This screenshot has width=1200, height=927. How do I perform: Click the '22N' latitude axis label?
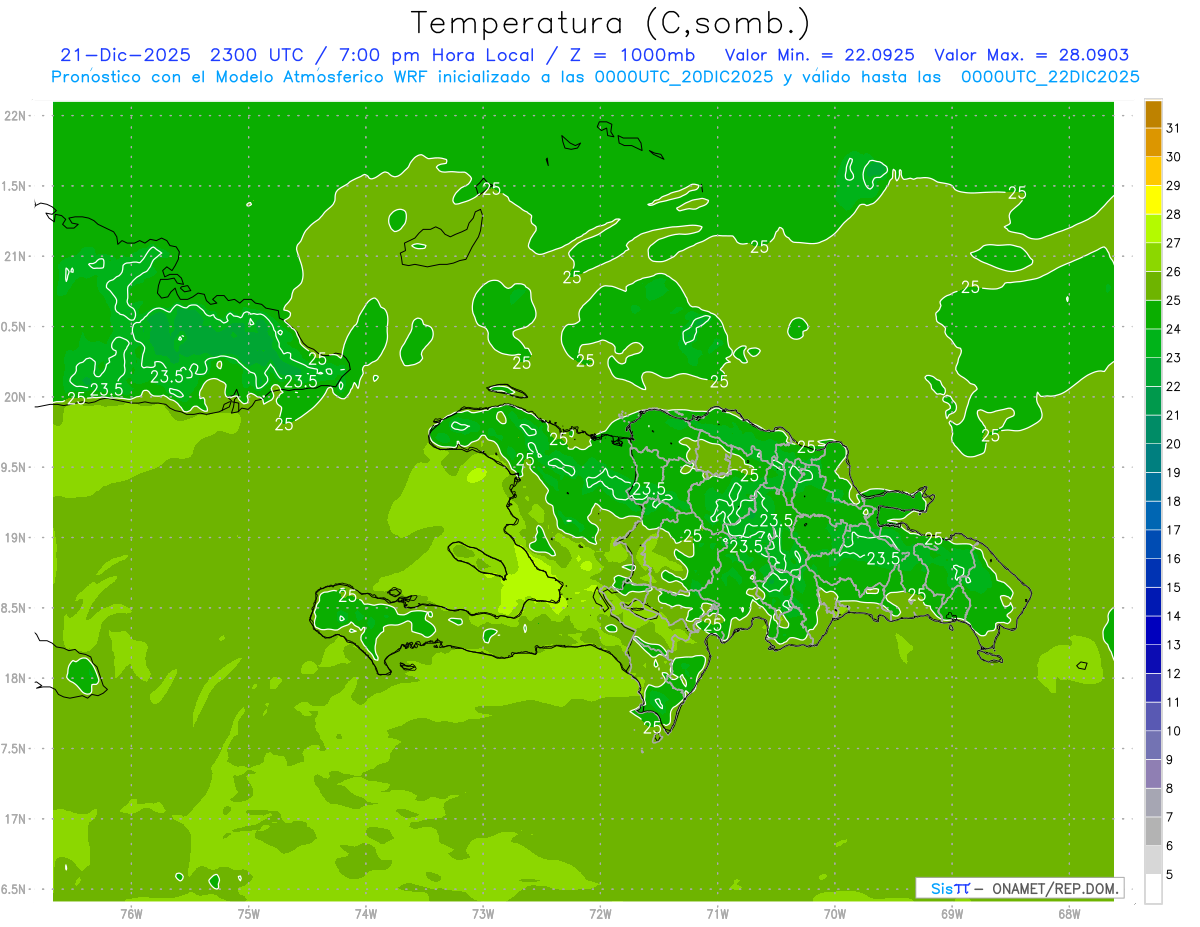pyautogui.click(x=15, y=116)
